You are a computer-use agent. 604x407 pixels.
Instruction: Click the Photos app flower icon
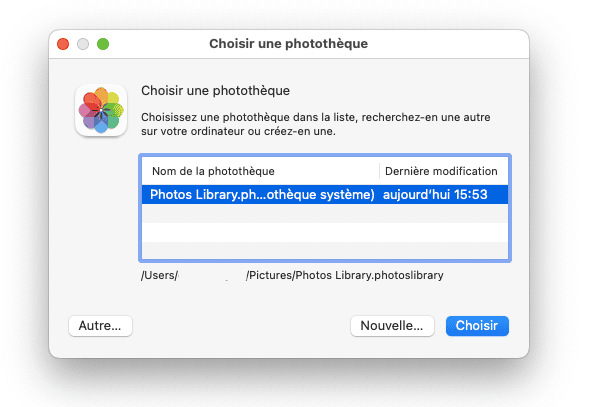[x=101, y=110]
